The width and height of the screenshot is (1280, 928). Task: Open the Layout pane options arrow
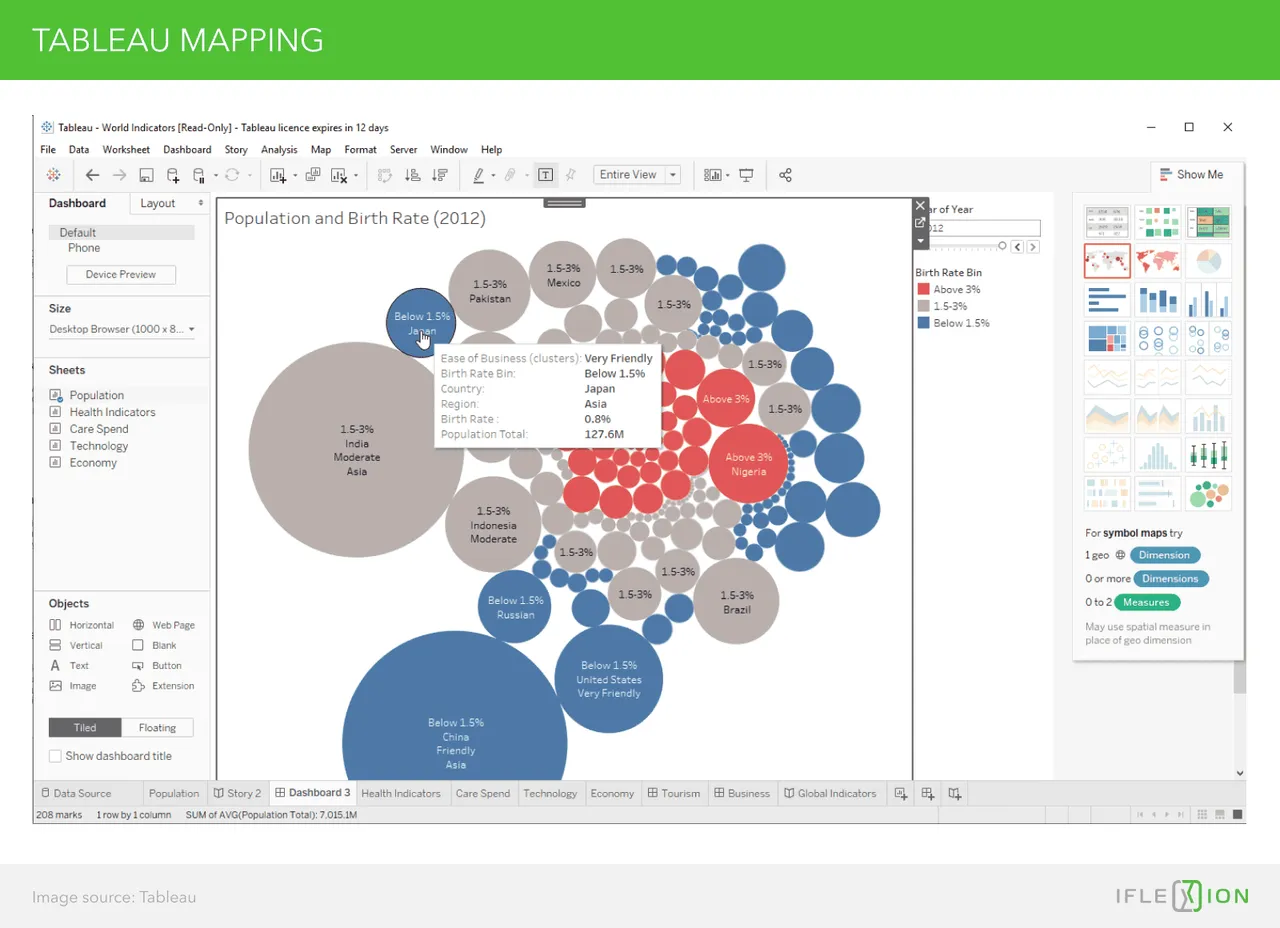pyautogui.click(x=201, y=203)
